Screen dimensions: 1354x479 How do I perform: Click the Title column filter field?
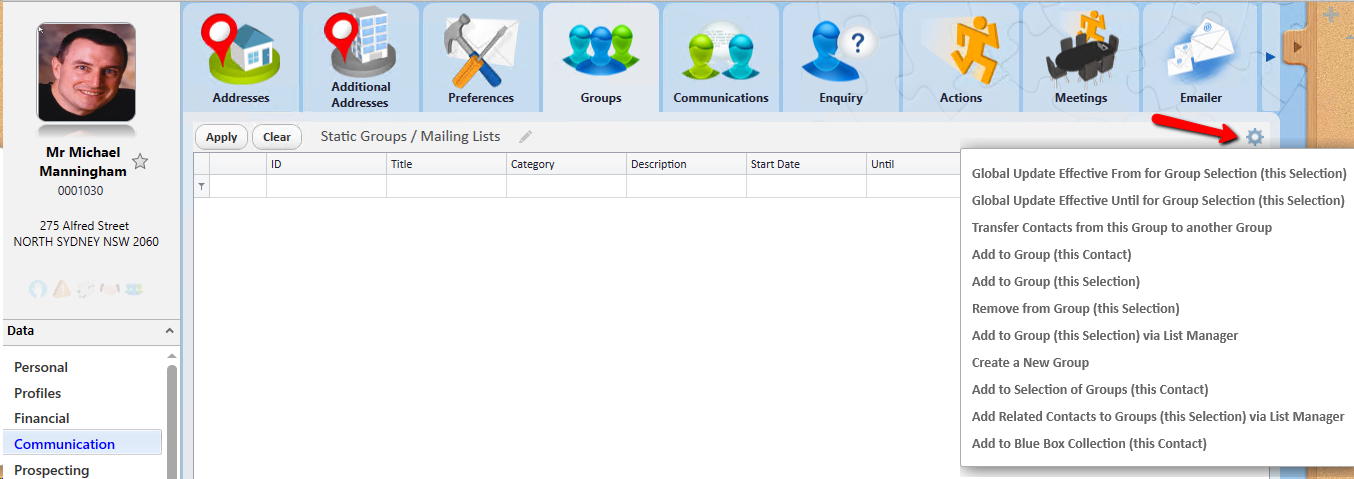tap(446, 187)
